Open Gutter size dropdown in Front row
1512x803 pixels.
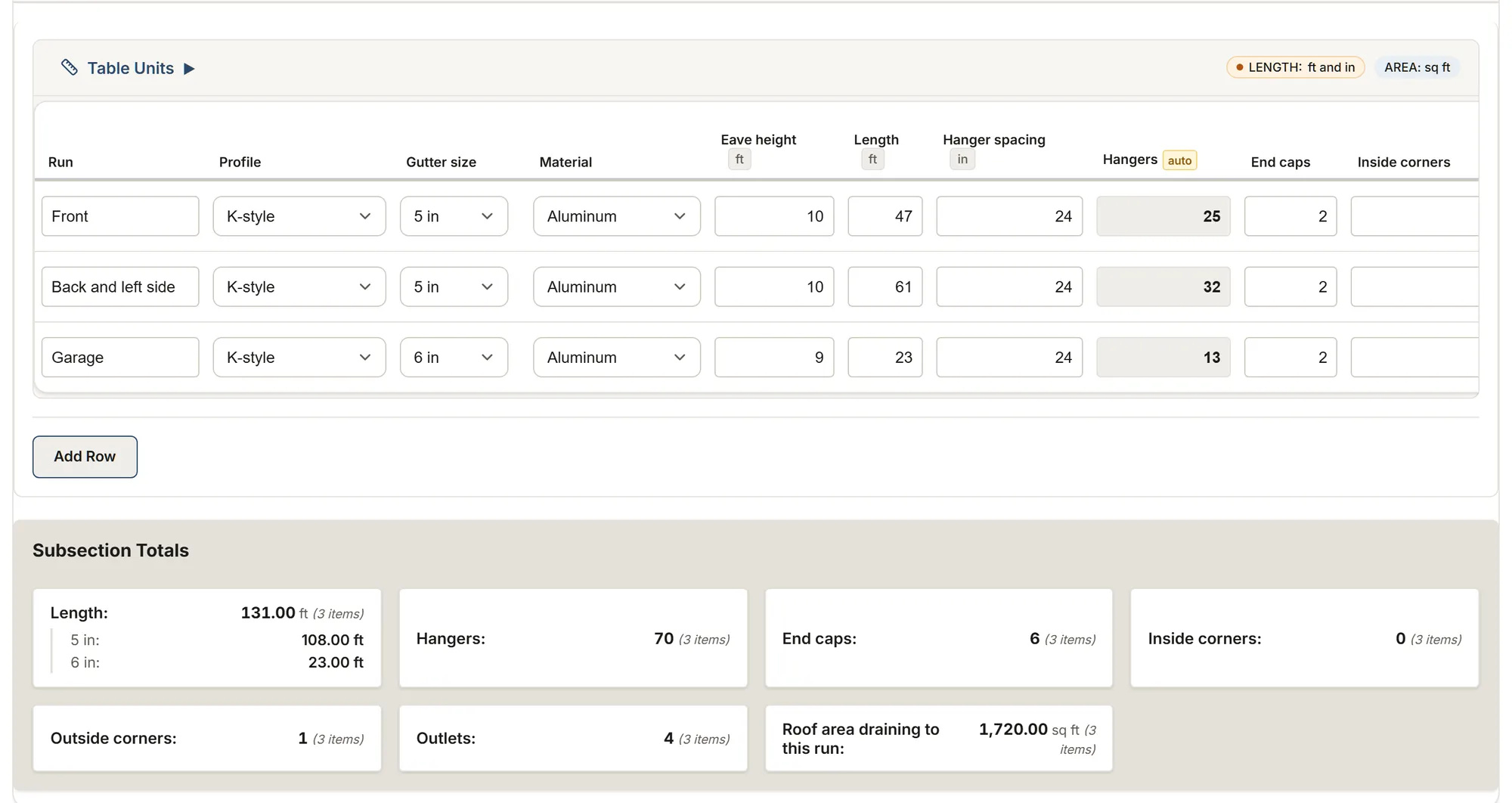pos(454,216)
